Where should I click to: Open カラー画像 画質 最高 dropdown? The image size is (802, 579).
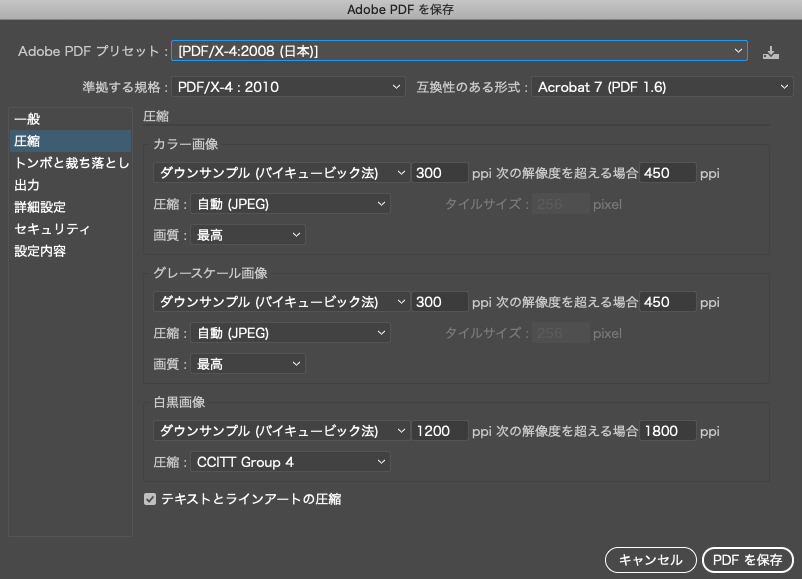point(248,235)
